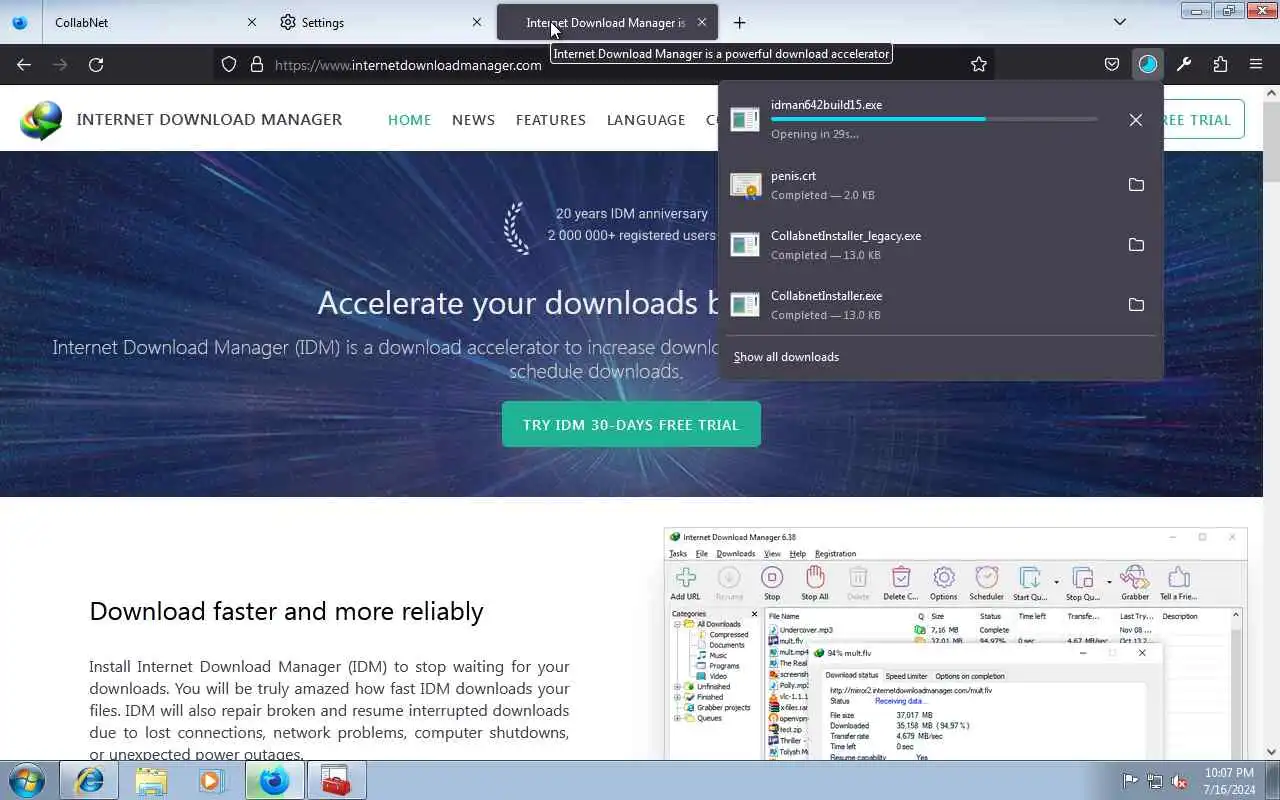Open Windows Explorer from taskbar
Viewport: 1280px width, 800px height.
pos(151,781)
